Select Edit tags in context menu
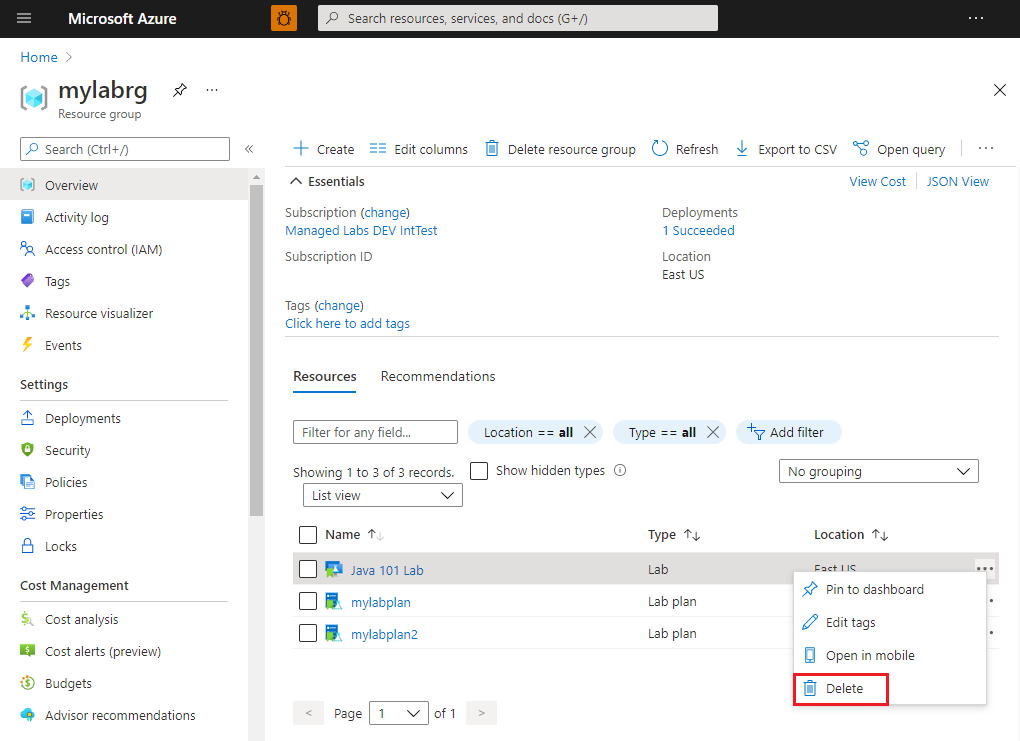The height and width of the screenshot is (741, 1020). coord(890,623)
